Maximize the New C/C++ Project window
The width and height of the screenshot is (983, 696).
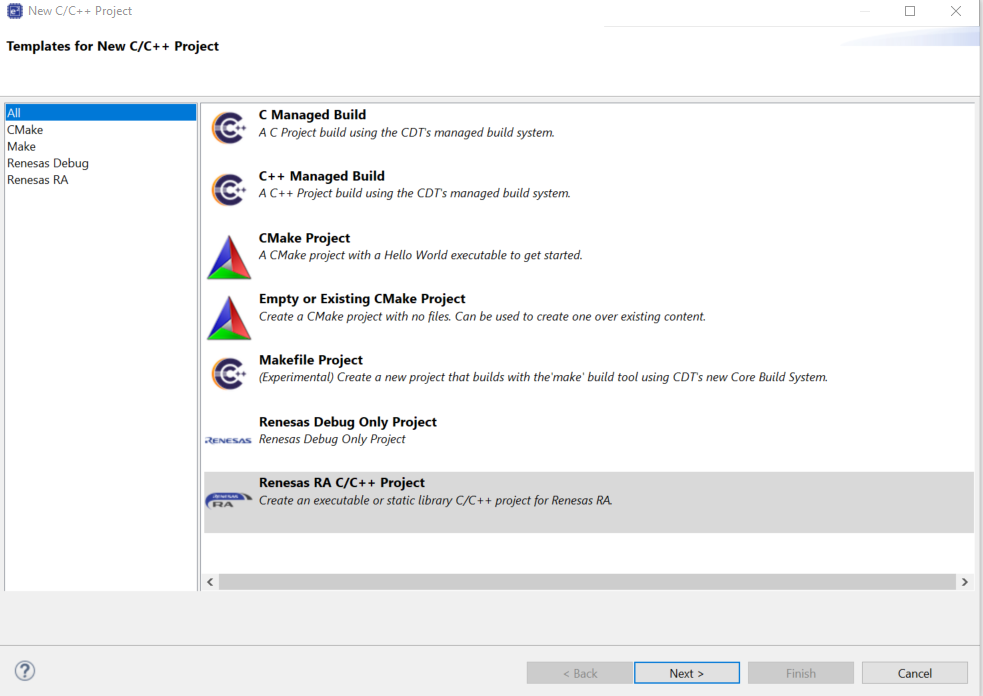(910, 11)
